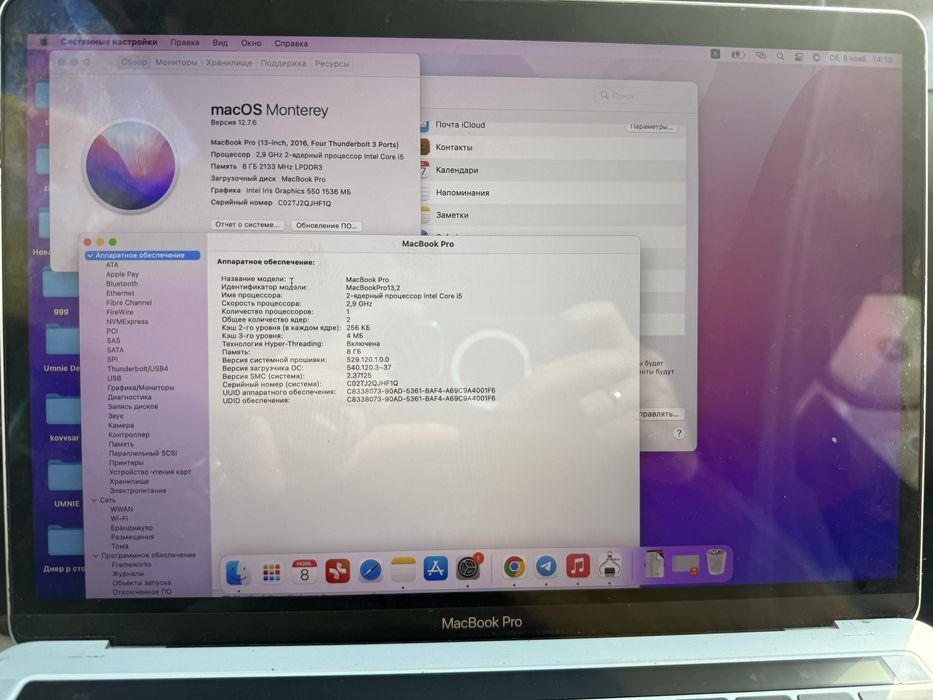Collapse the 'Сеть' section in the sidebar
The image size is (933, 700).
(95, 500)
